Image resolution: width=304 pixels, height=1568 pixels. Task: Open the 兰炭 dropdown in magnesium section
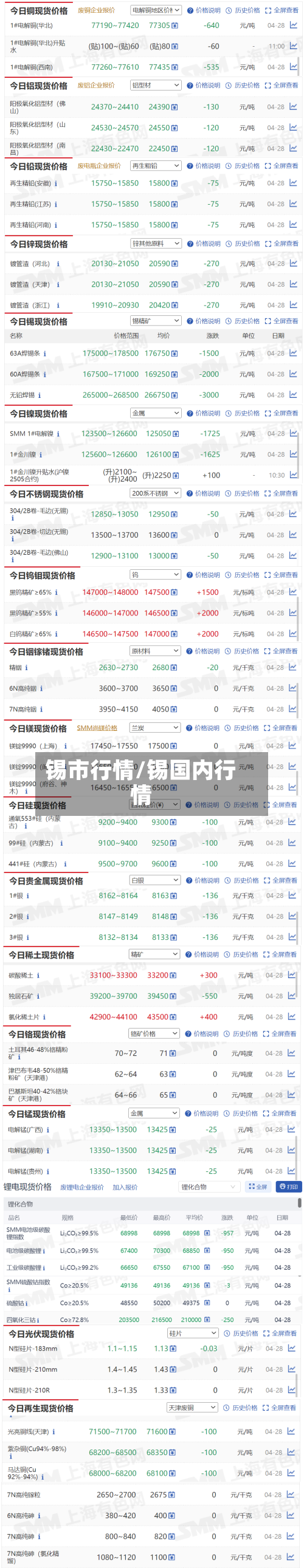(x=155, y=727)
